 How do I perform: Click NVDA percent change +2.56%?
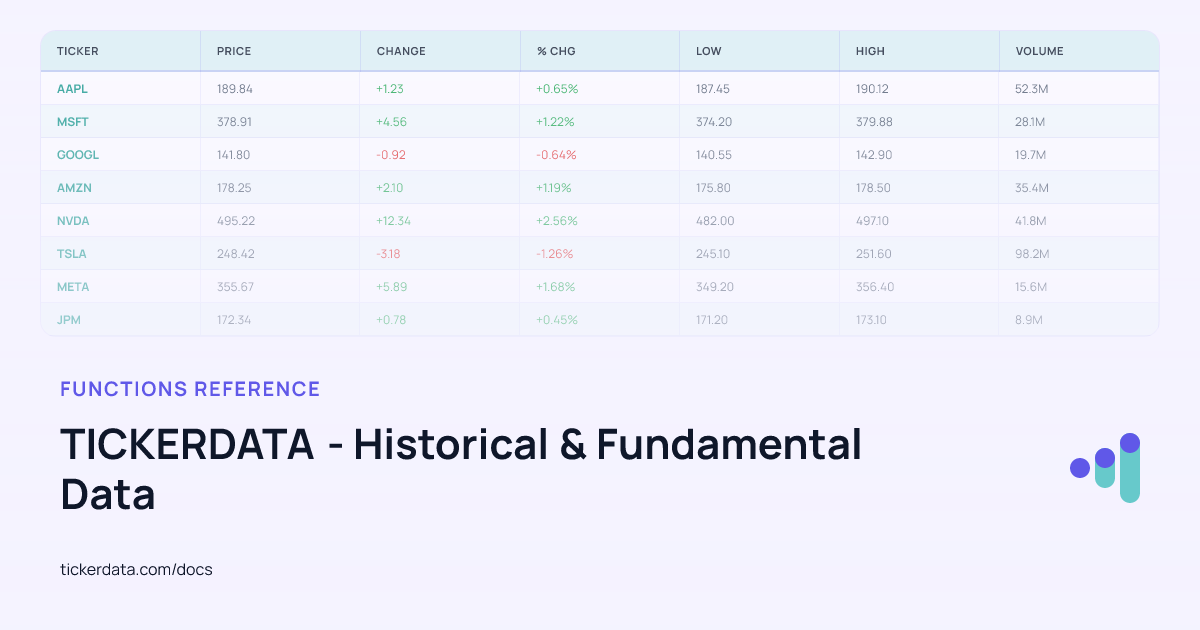tap(557, 220)
